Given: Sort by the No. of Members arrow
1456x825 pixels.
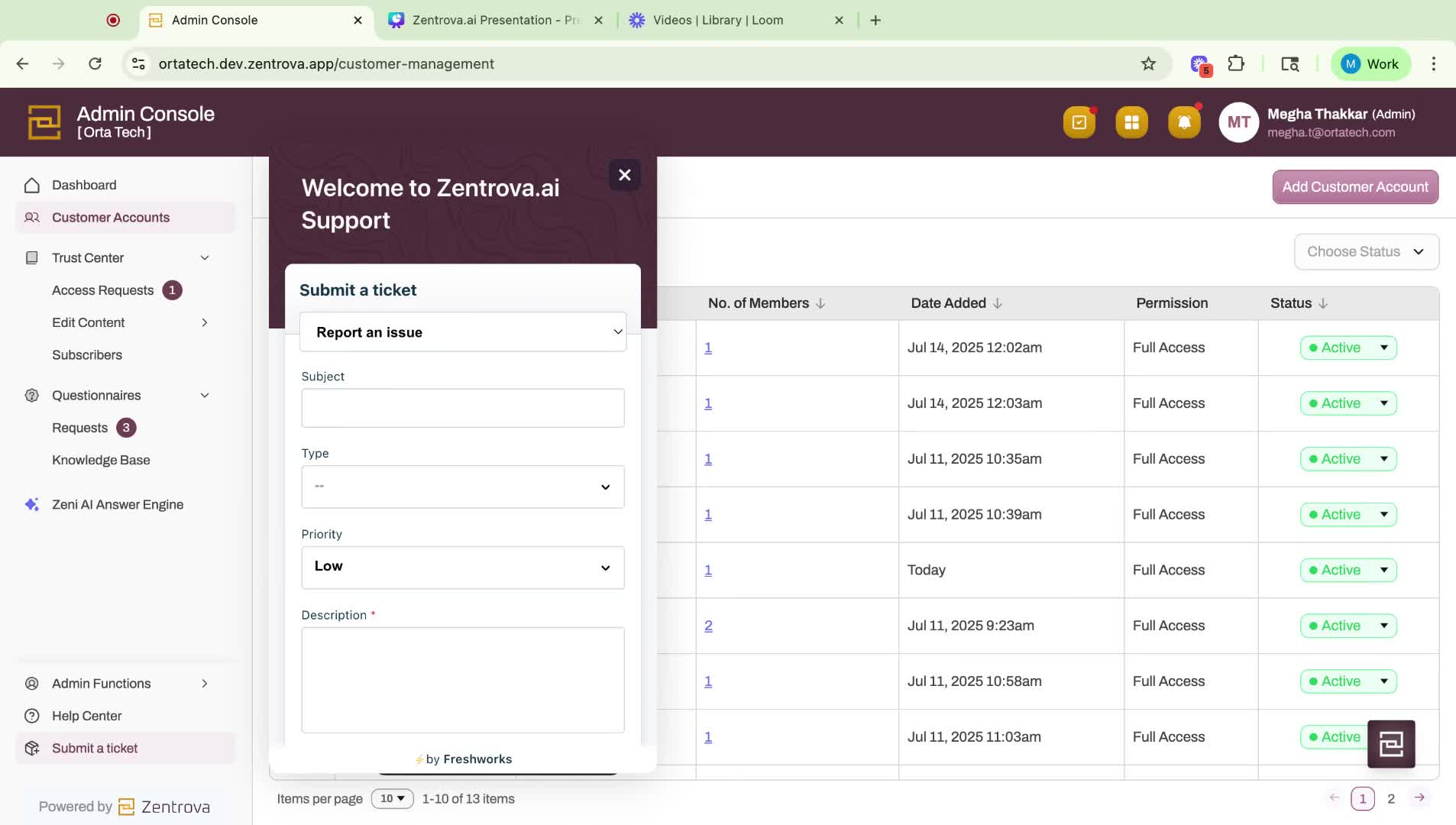Looking at the screenshot, I should (x=820, y=303).
